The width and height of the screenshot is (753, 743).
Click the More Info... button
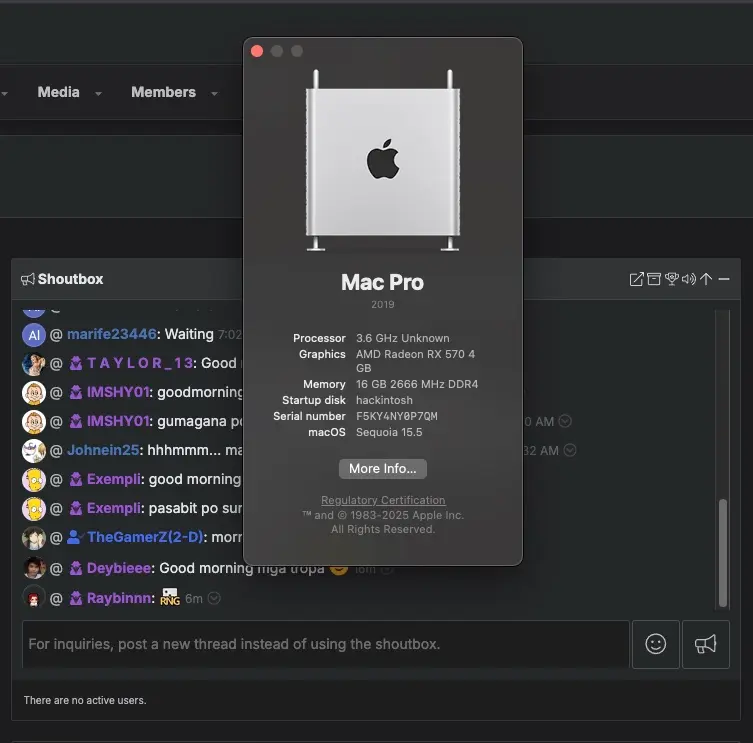(x=383, y=469)
